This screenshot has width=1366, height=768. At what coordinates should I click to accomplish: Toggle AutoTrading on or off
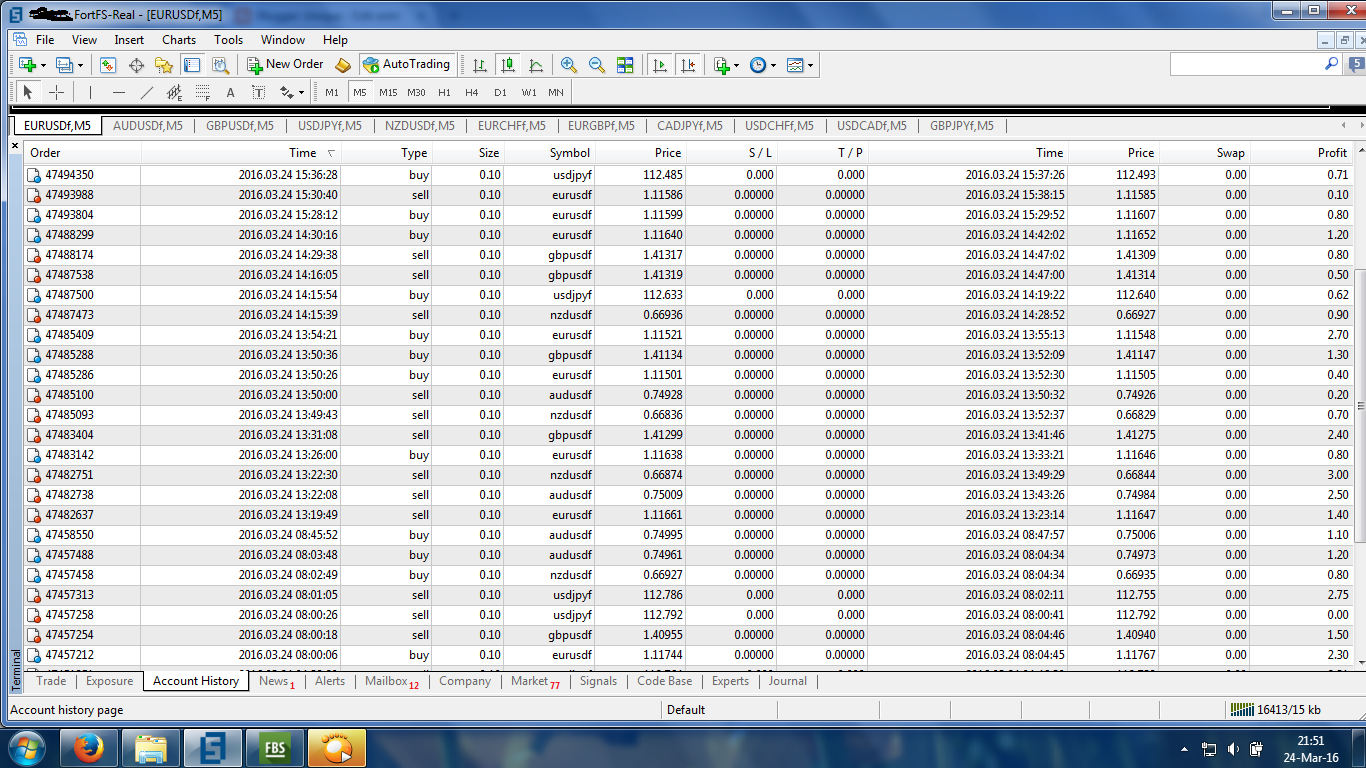point(407,64)
